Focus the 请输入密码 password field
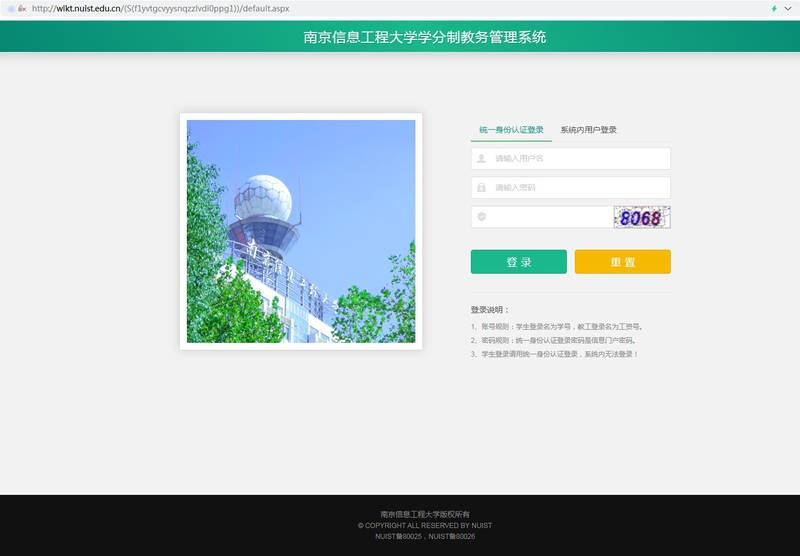 tap(578, 187)
